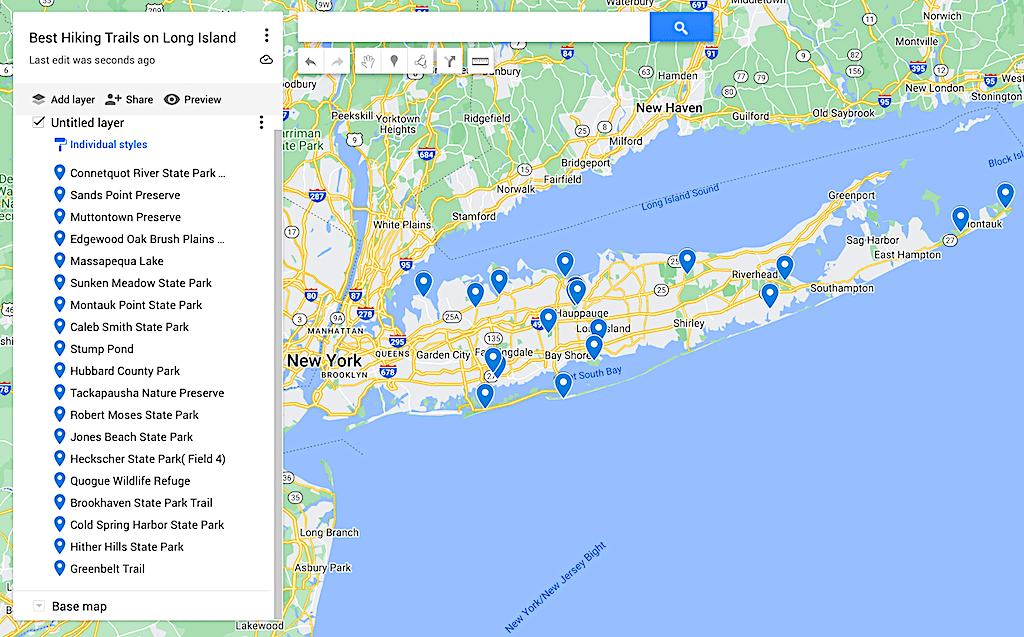Click the cloud save status icon

point(266,60)
